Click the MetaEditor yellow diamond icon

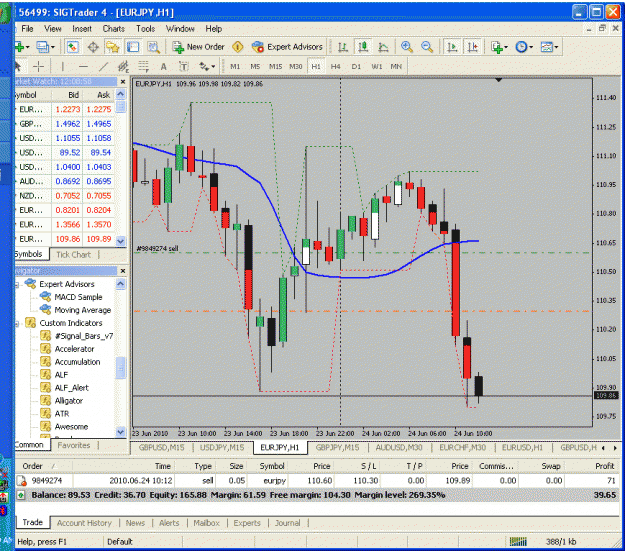pyautogui.click(x=238, y=47)
